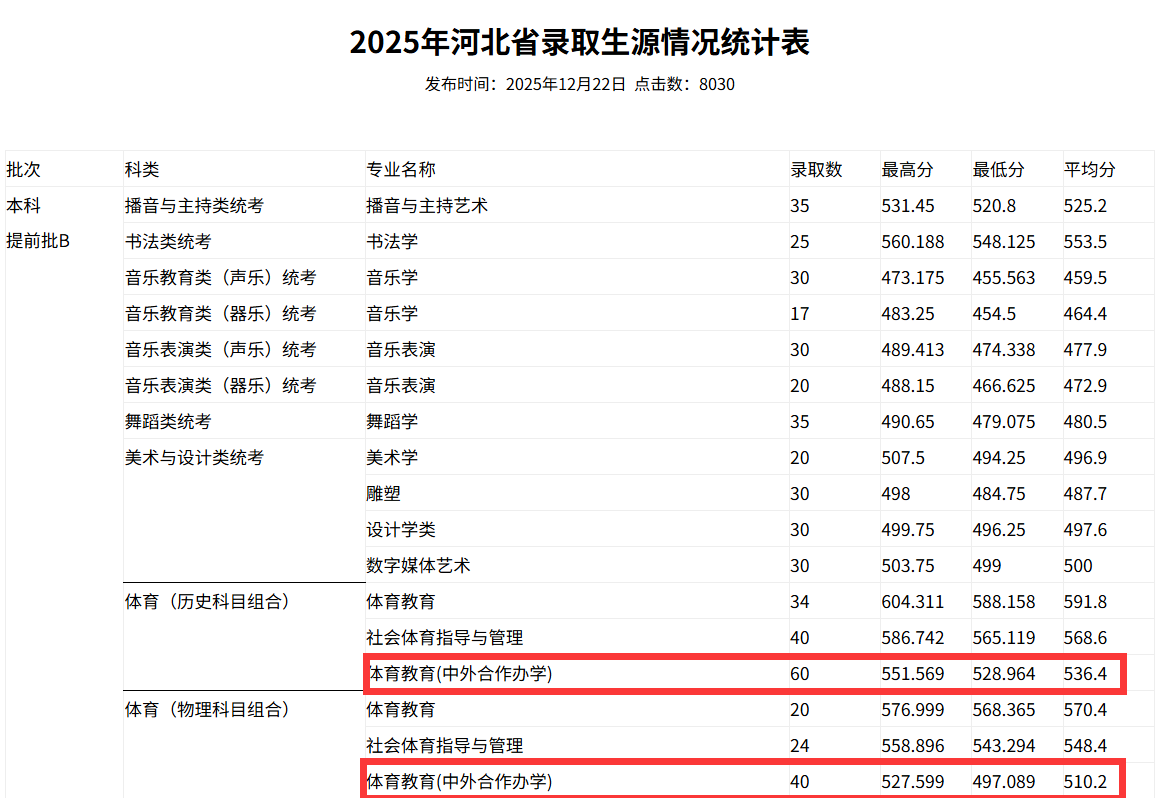Click the 本科 batch cell
The image size is (1161, 798).
point(24,206)
